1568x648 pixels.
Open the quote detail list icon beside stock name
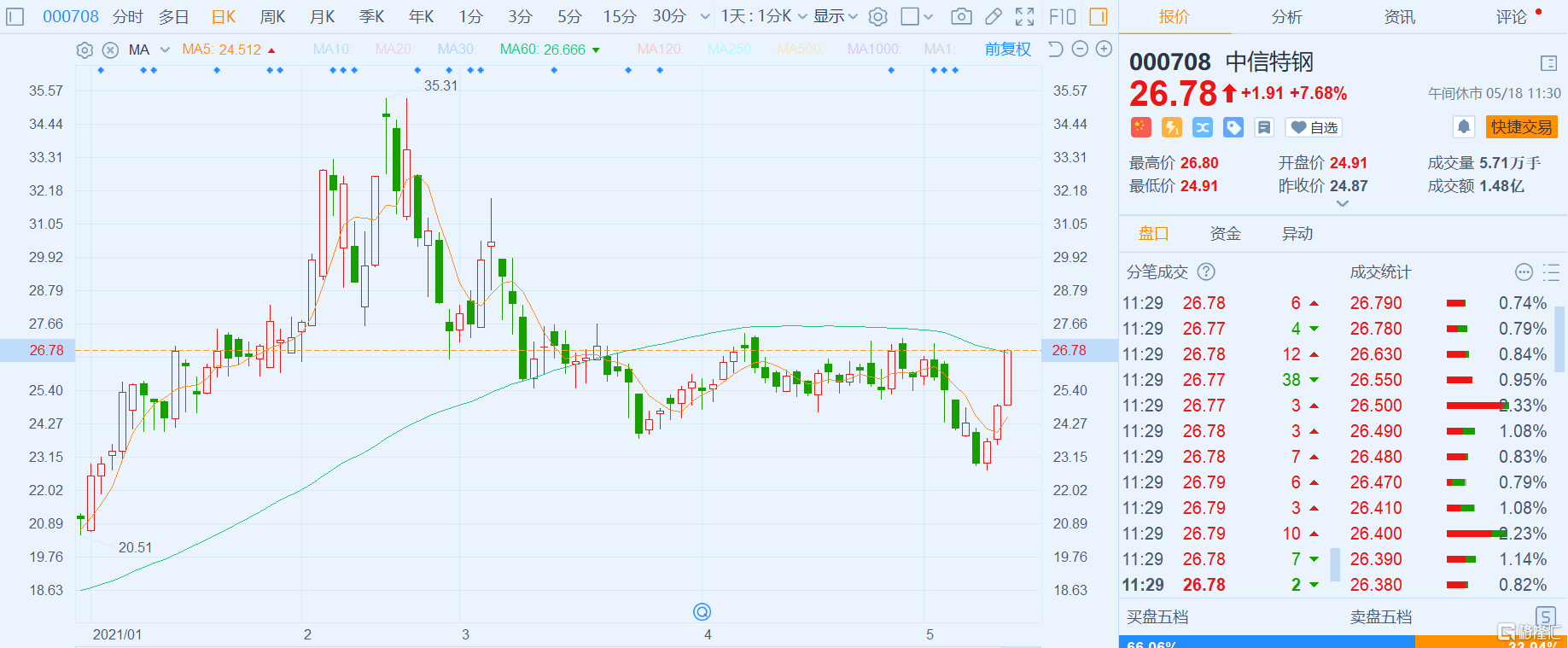point(1549,62)
